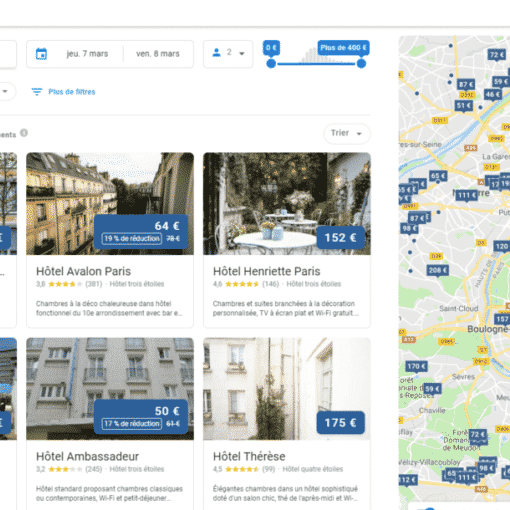The height and width of the screenshot is (510, 510).
Task: Click the 170 € map price marker
Action: [x=416, y=367]
